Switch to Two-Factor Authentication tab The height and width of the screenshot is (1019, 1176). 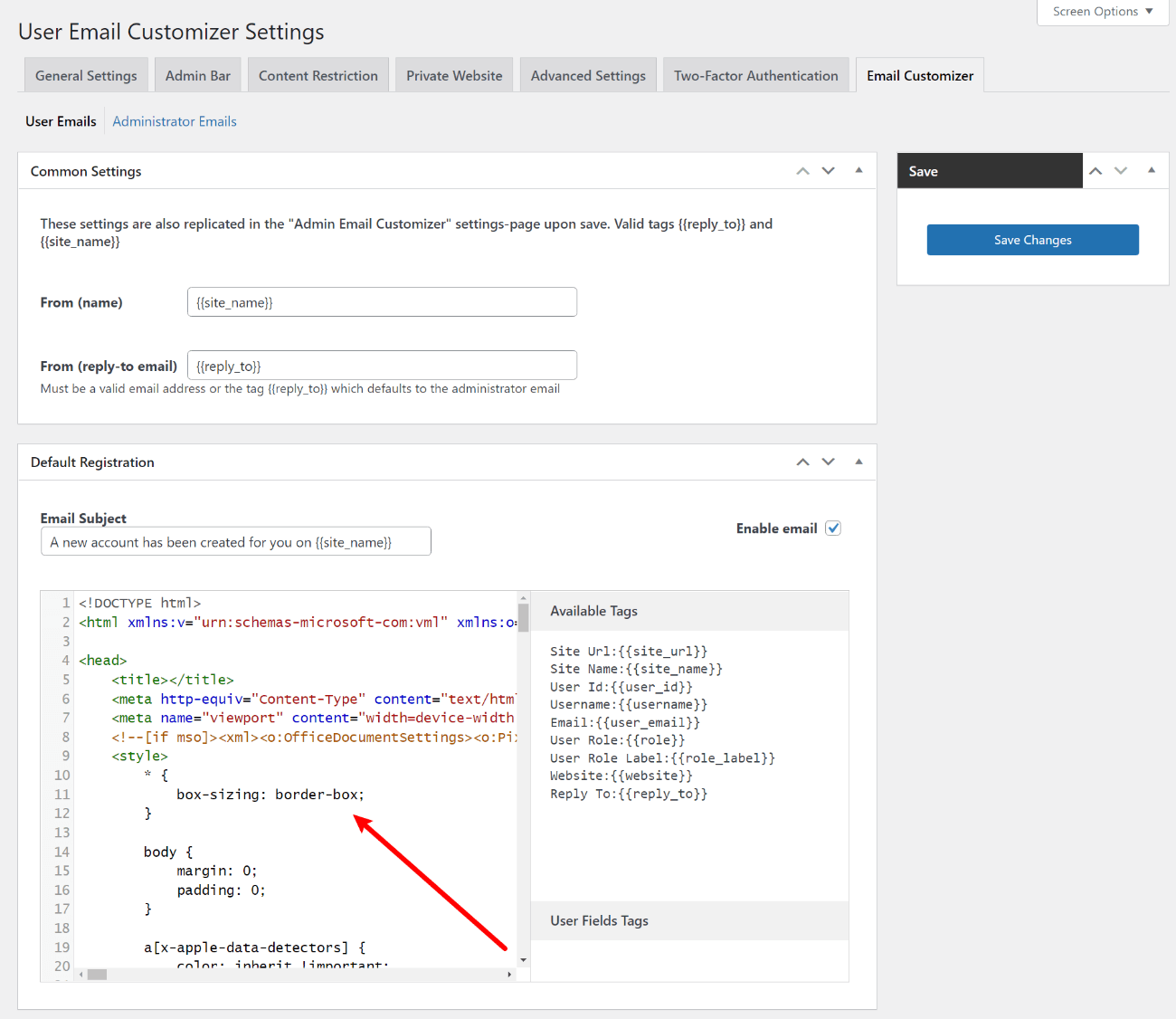756,75
